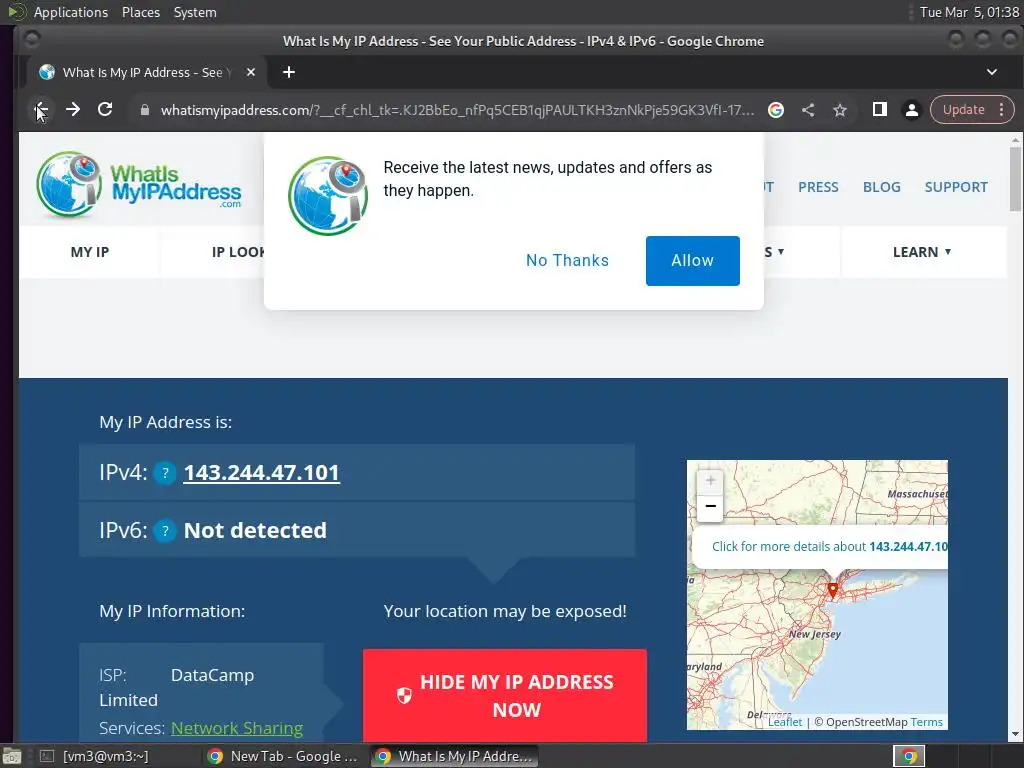This screenshot has width=1024, height=768.
Task: Open the Chrome three-dot menu
Action: (1001, 110)
